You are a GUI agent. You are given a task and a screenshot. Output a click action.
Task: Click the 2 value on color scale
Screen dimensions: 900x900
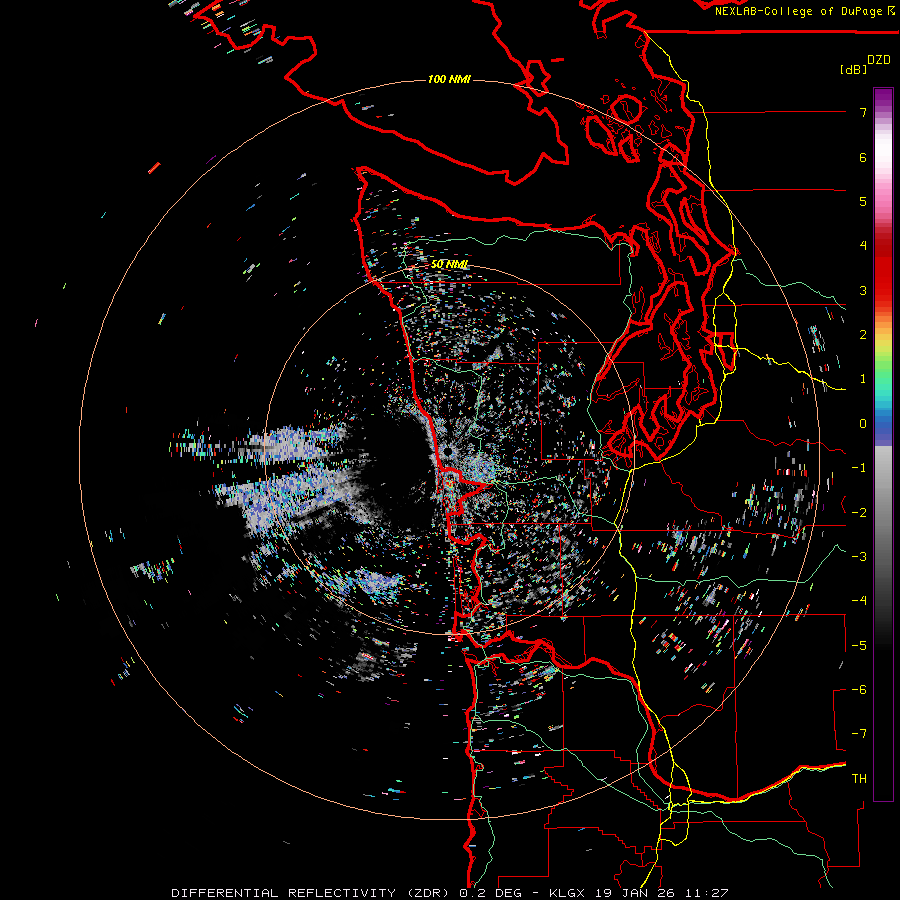click(863, 335)
